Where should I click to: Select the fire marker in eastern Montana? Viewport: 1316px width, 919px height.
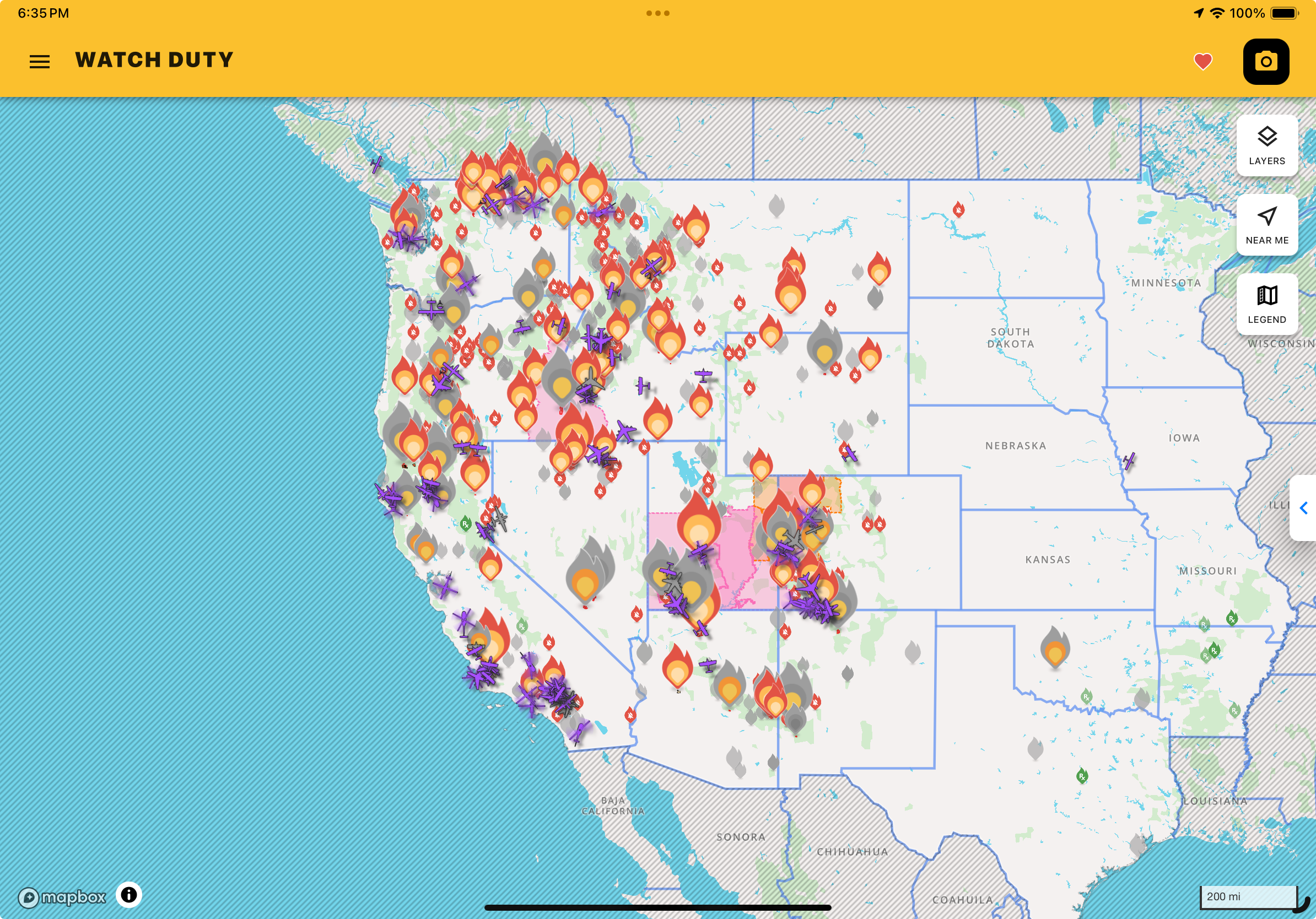(878, 269)
